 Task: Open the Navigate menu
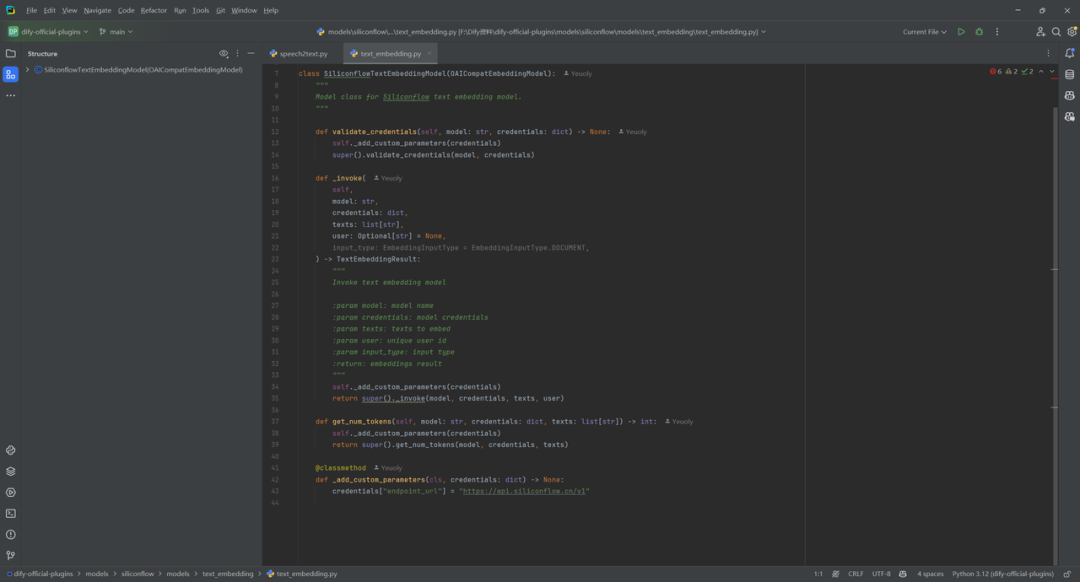(97, 10)
